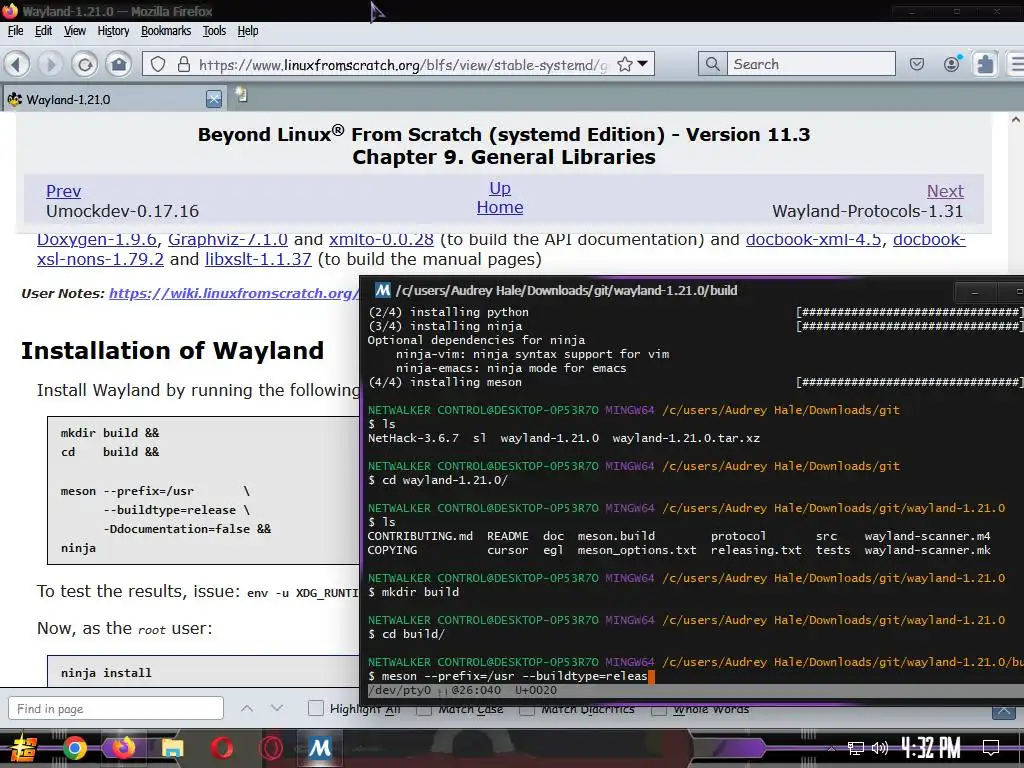Click 'ninja install' code block text
This screenshot has width=1024, height=768.
pyautogui.click(x=106, y=673)
